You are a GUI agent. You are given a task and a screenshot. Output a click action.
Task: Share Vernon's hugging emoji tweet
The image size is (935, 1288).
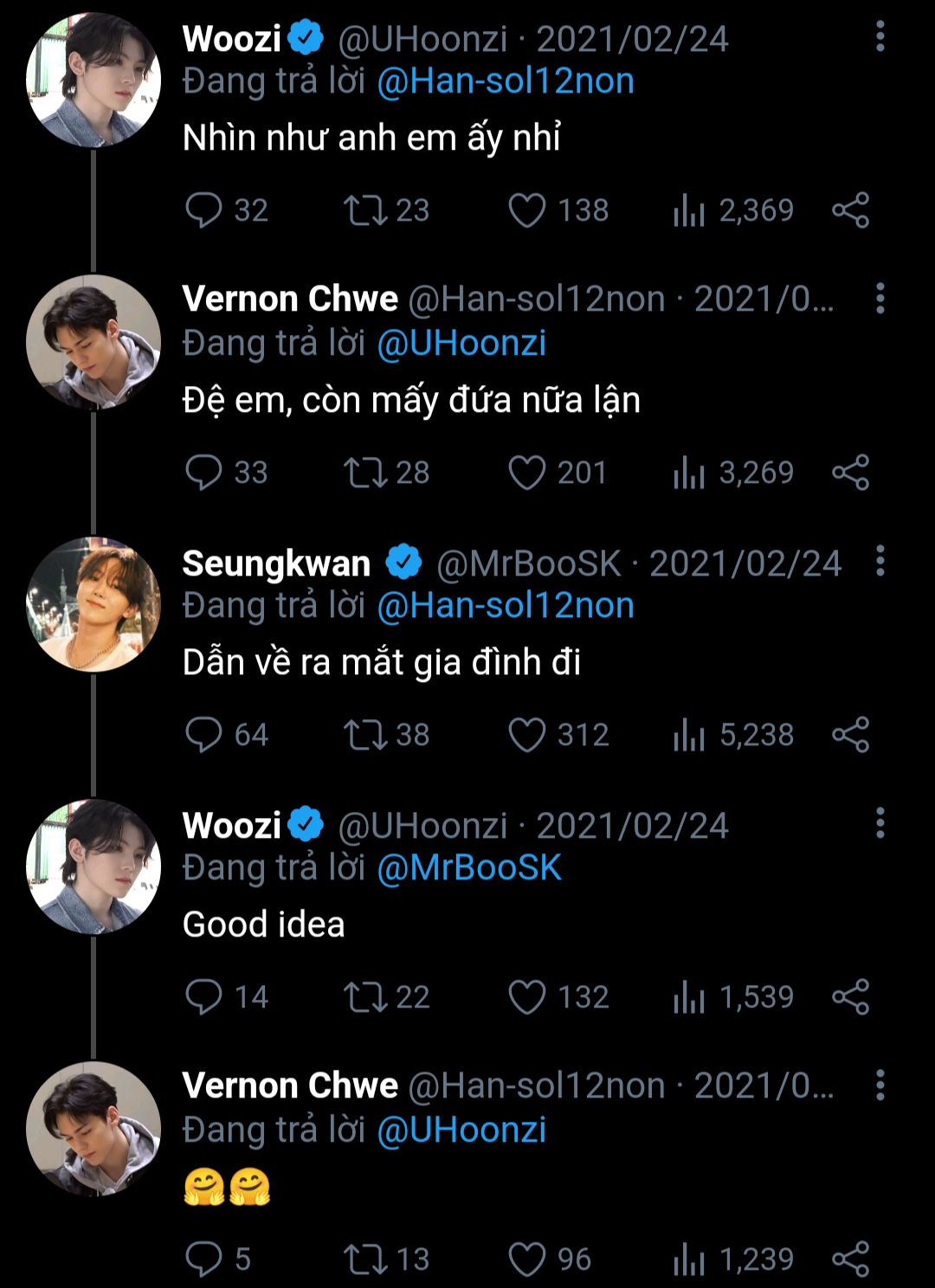(x=850, y=1259)
